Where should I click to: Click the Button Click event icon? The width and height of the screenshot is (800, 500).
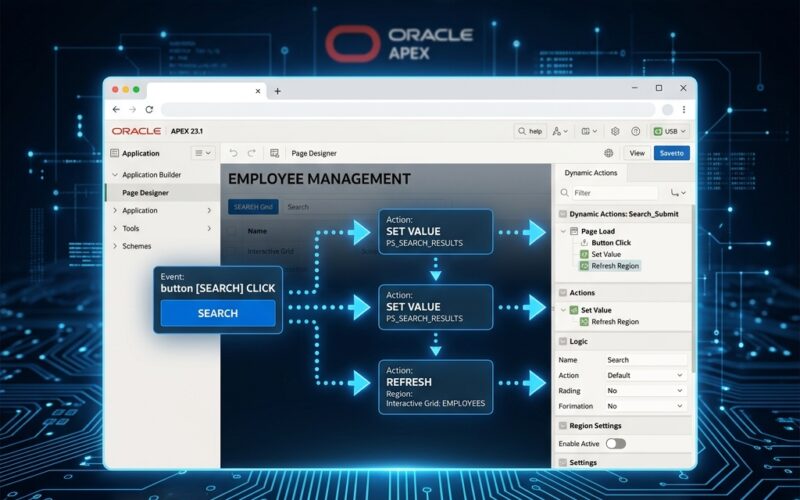point(584,243)
